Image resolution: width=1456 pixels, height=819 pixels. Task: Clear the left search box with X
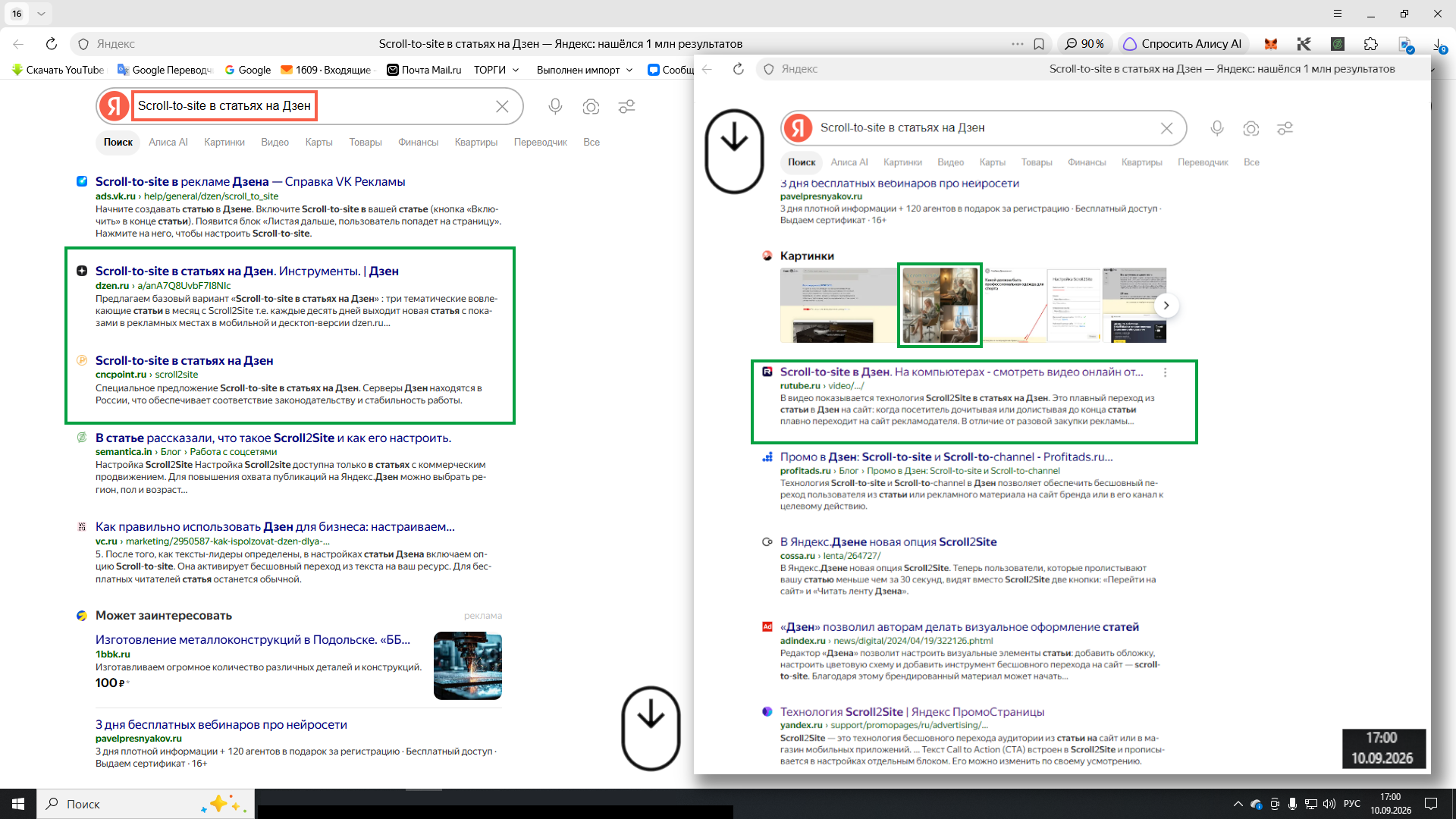click(x=502, y=106)
